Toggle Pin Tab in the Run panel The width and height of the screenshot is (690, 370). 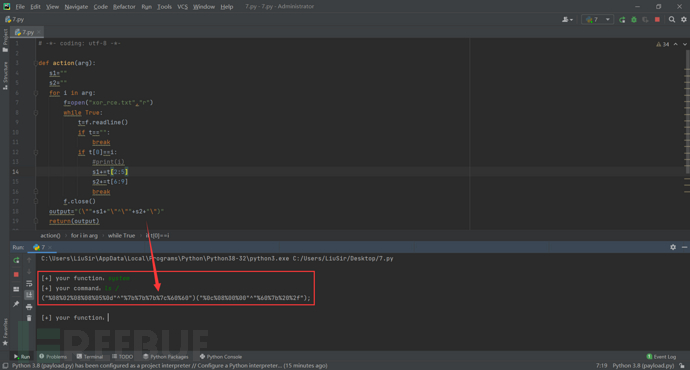click(16, 304)
